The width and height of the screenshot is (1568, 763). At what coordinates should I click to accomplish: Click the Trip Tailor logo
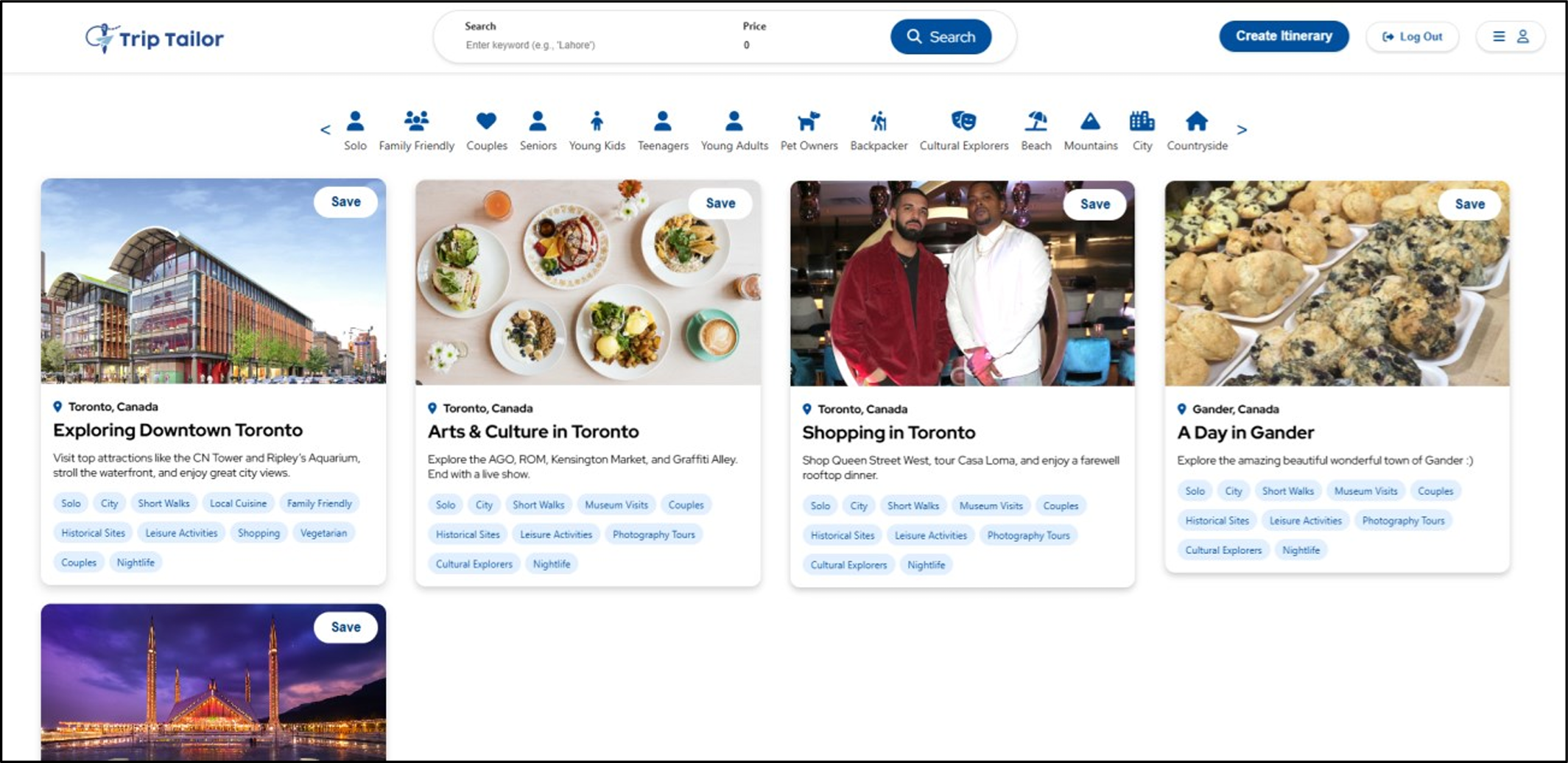pyautogui.click(x=155, y=38)
